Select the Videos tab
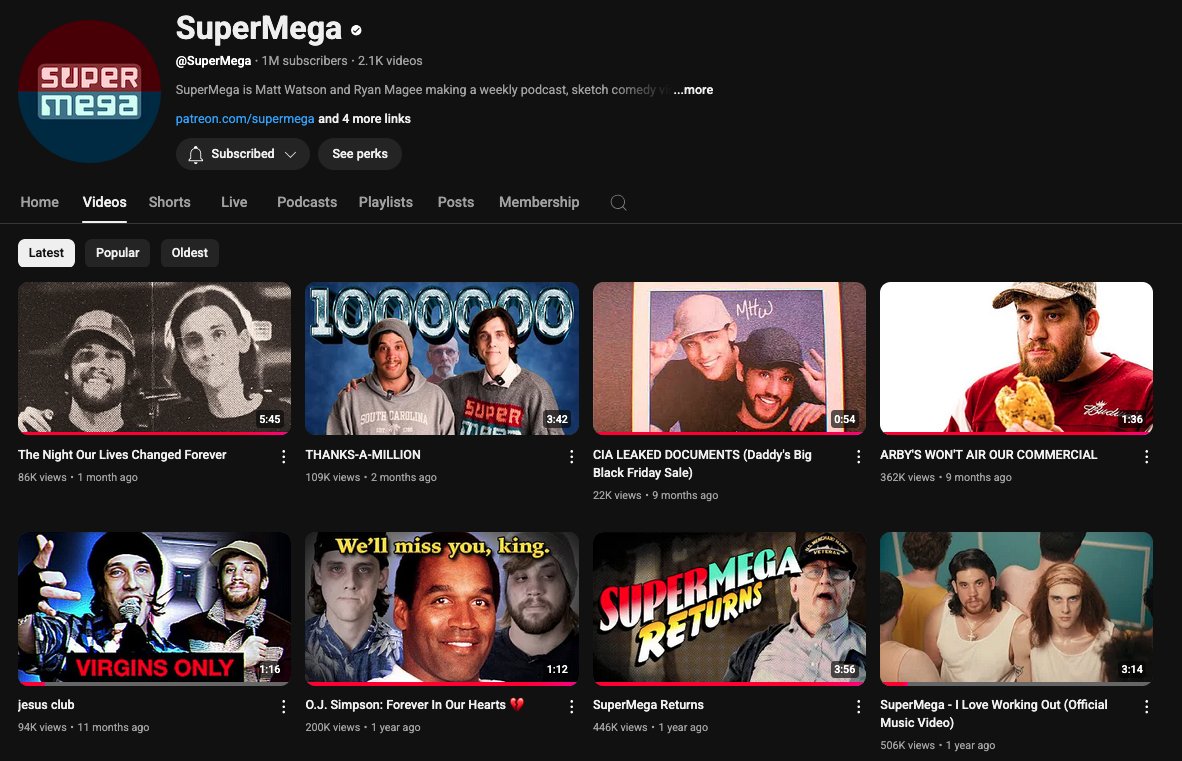 pyautogui.click(x=104, y=202)
